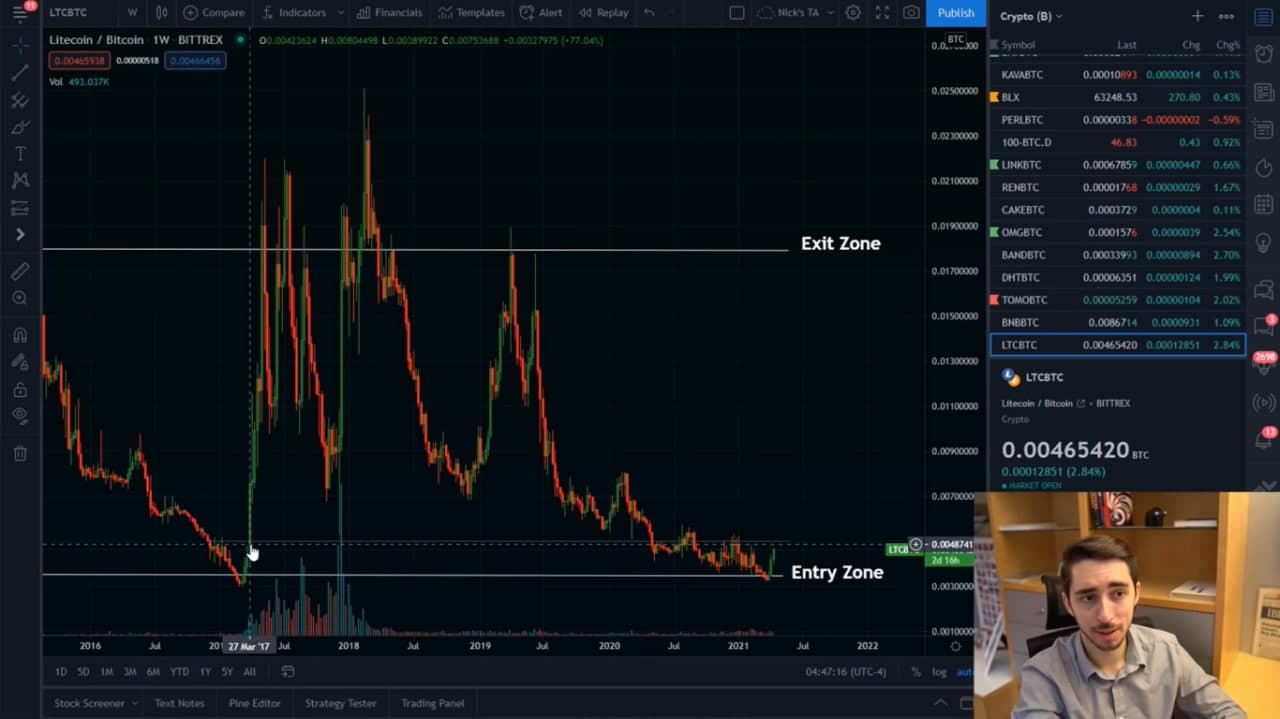Switch to the Strategy Tester tab
Image resolution: width=1280 pixels, height=719 pixels.
340,703
